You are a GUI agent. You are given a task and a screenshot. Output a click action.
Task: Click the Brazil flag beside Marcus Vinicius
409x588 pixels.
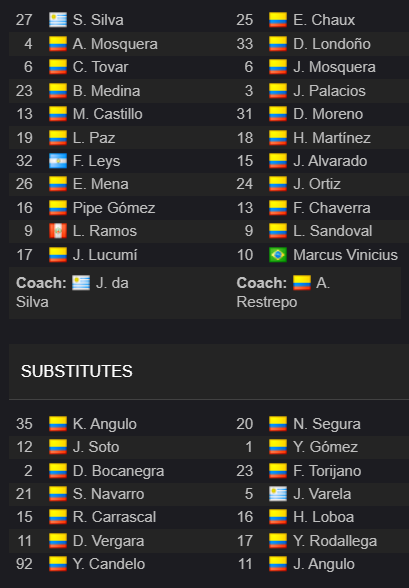pos(278,255)
